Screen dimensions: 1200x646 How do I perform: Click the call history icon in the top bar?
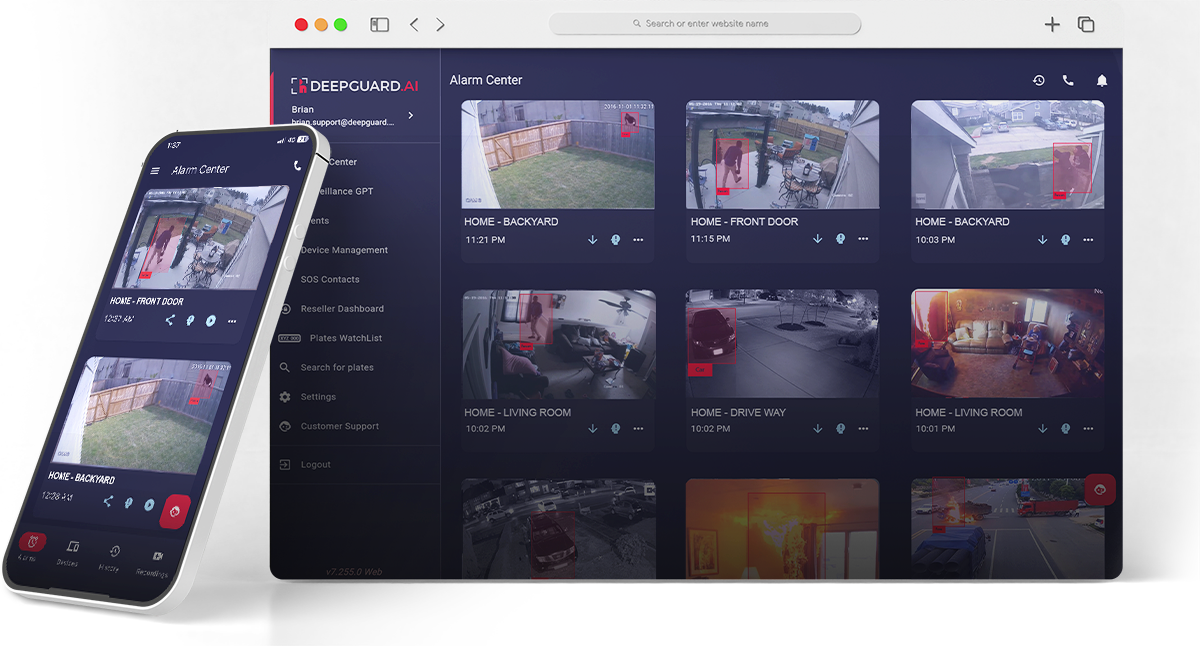click(1038, 79)
